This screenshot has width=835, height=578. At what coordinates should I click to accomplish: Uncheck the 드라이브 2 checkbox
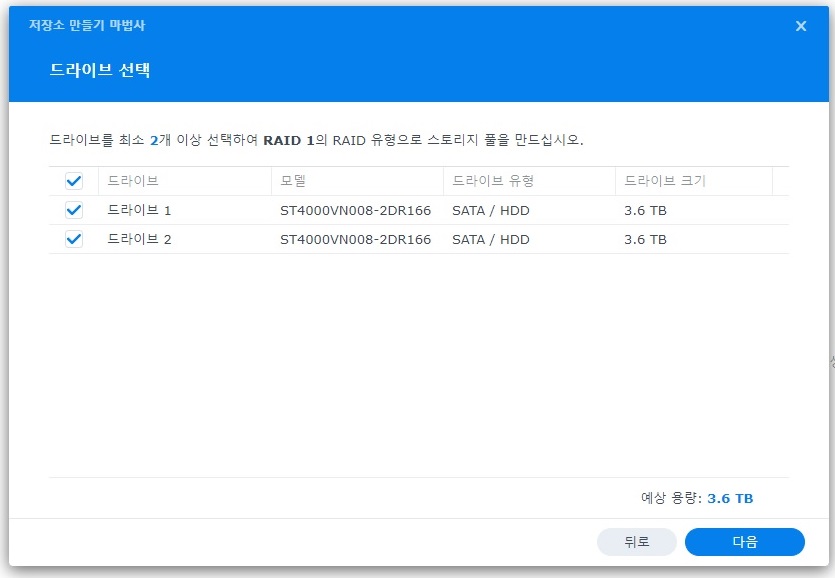click(x=73, y=239)
